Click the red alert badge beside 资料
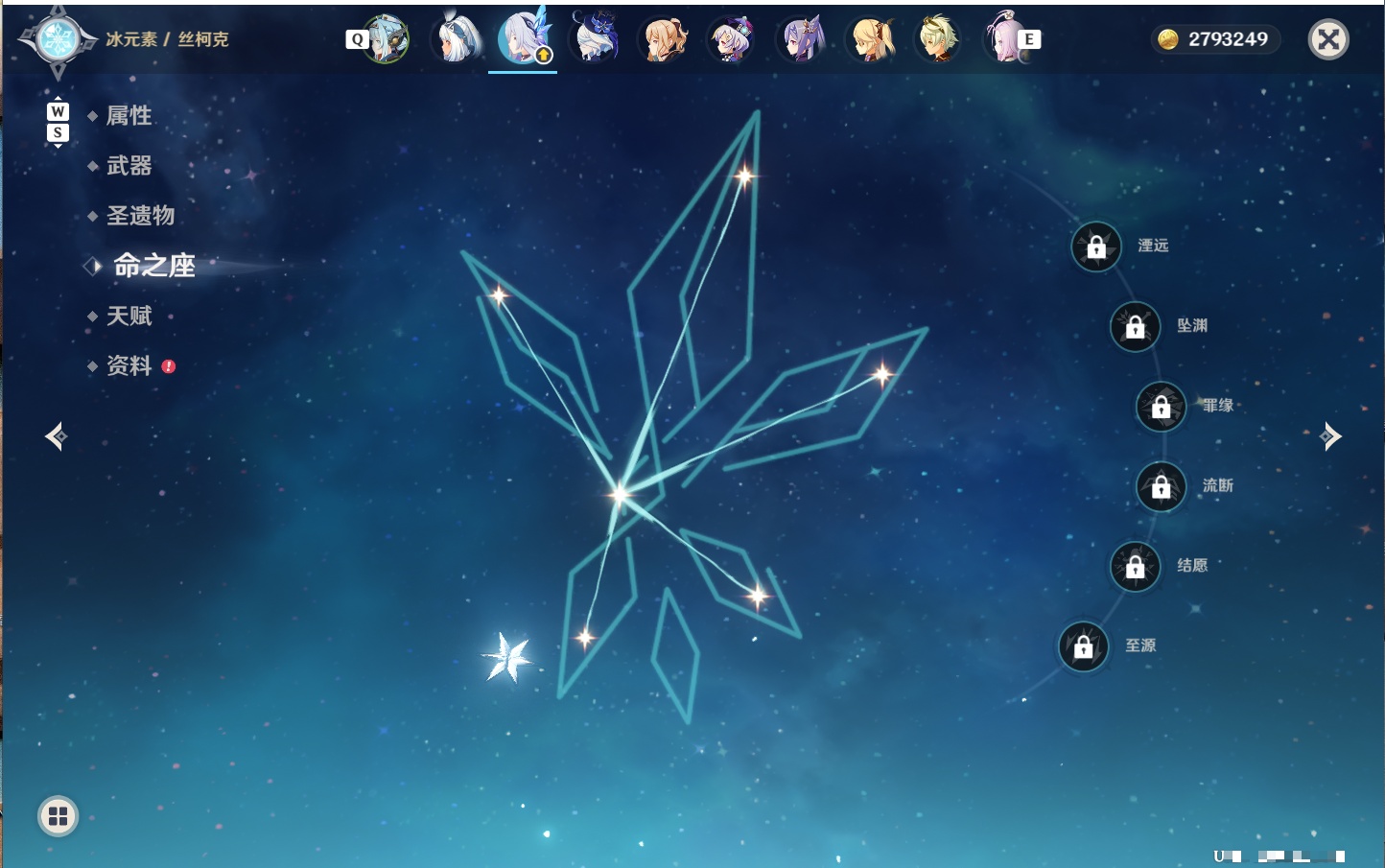The image size is (1385, 868). pos(169,365)
